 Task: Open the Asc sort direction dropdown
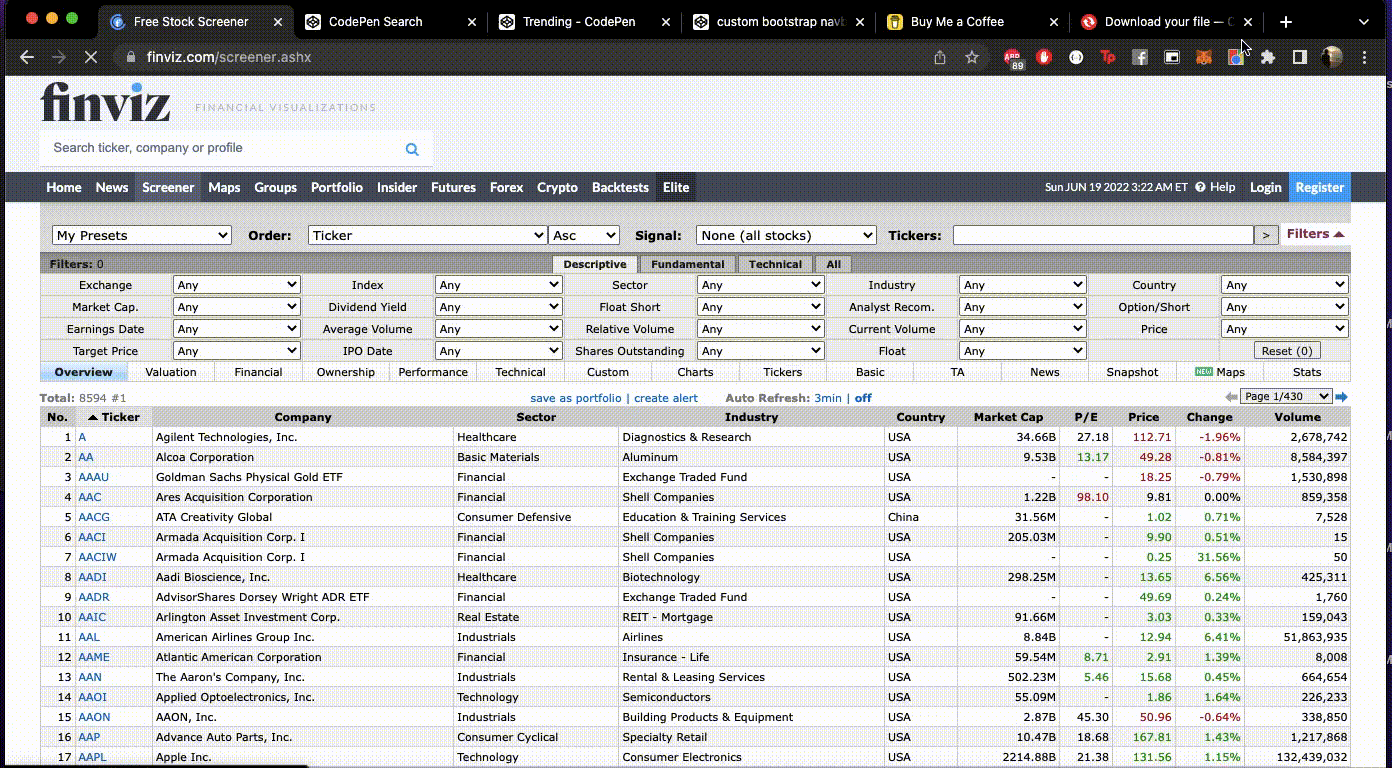point(584,235)
